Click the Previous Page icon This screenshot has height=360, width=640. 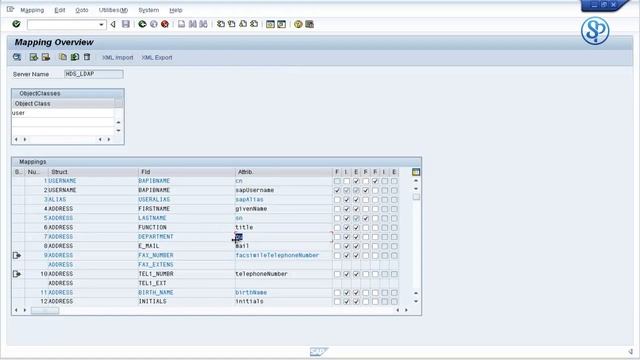coord(231,24)
